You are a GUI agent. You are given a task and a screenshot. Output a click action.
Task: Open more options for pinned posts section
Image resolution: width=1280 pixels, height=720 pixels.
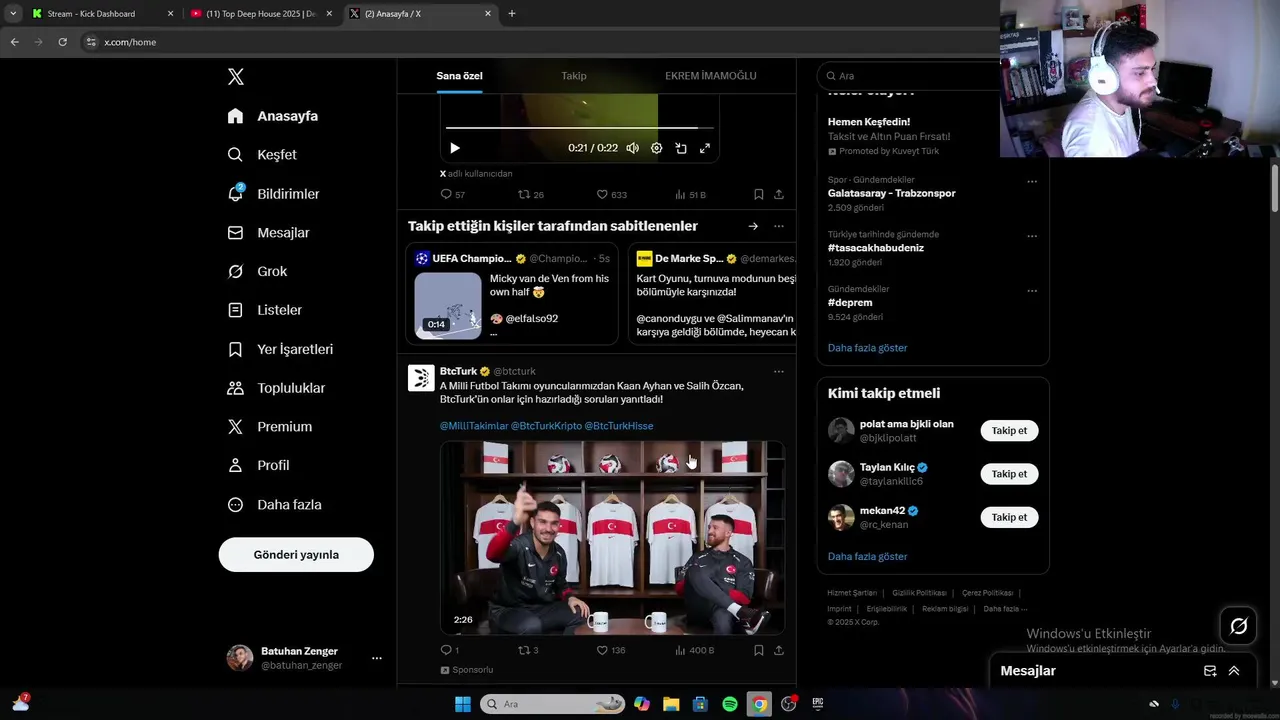[779, 226]
